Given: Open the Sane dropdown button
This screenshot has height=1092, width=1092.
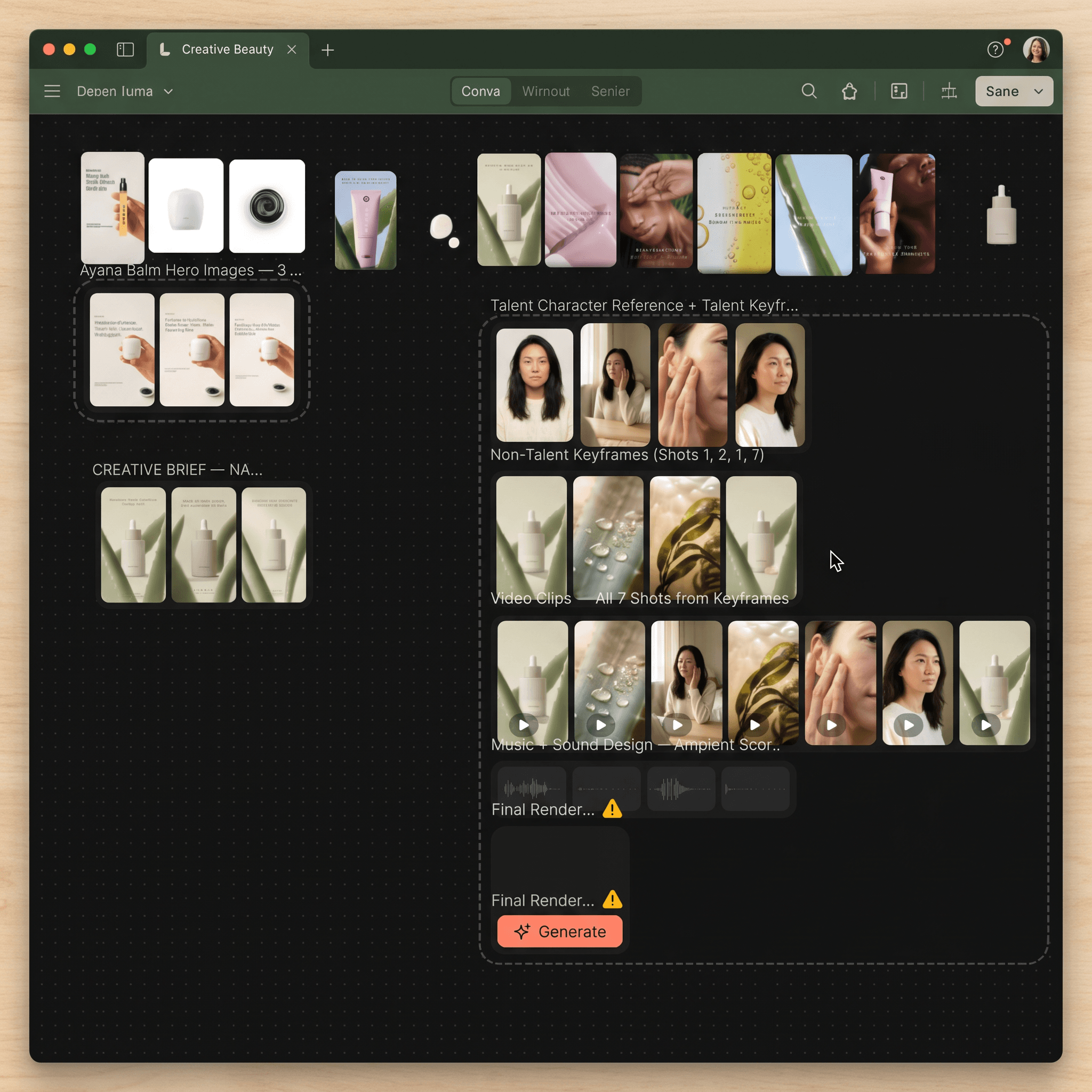Looking at the screenshot, I should (1014, 91).
